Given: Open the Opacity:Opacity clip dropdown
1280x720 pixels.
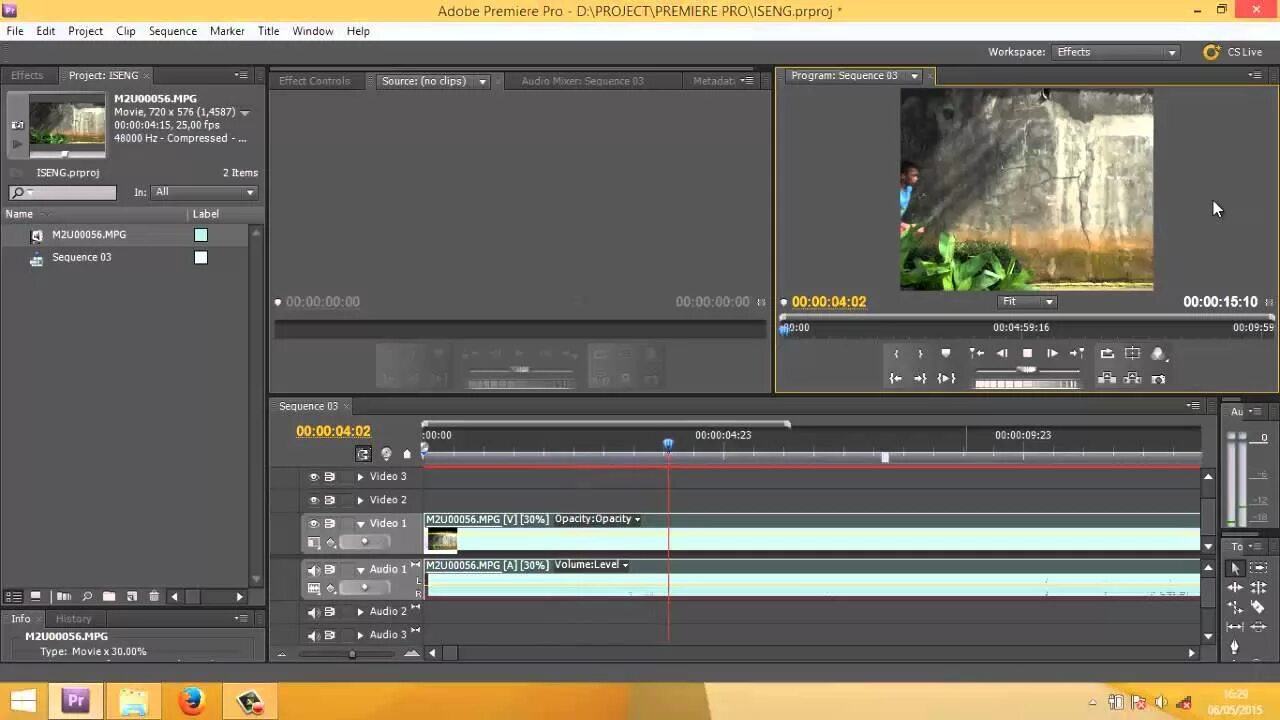Looking at the screenshot, I should coord(637,519).
